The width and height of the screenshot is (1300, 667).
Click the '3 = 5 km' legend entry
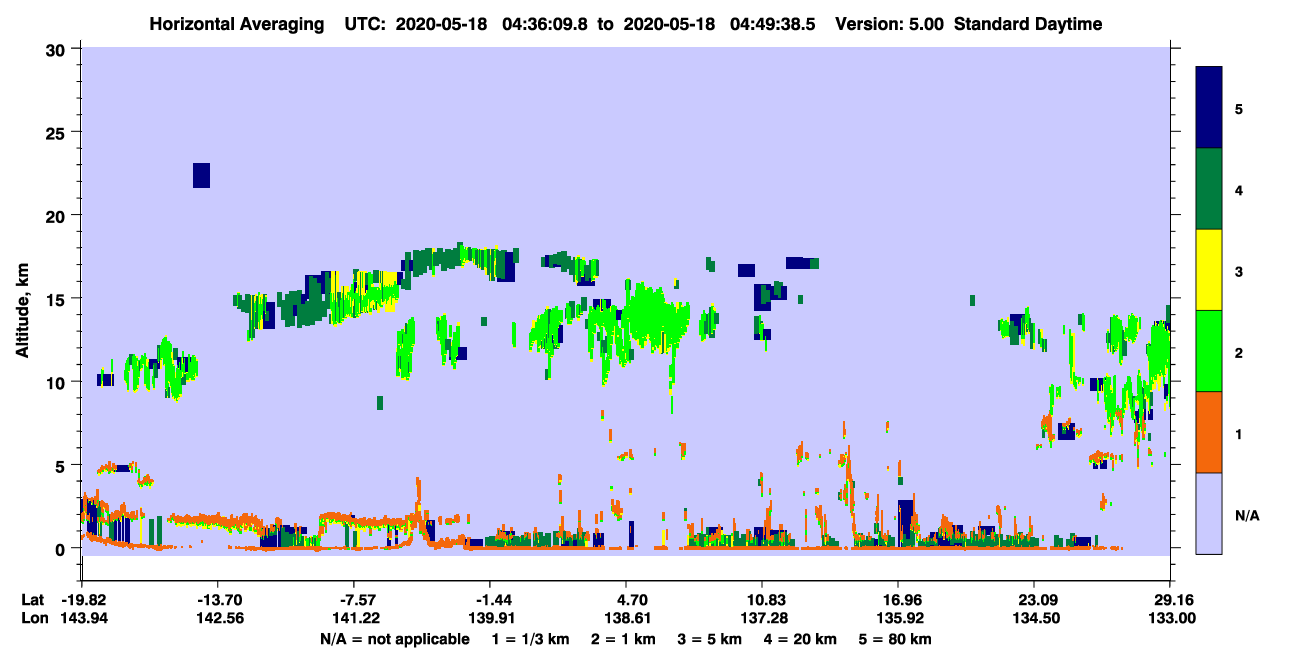click(709, 639)
